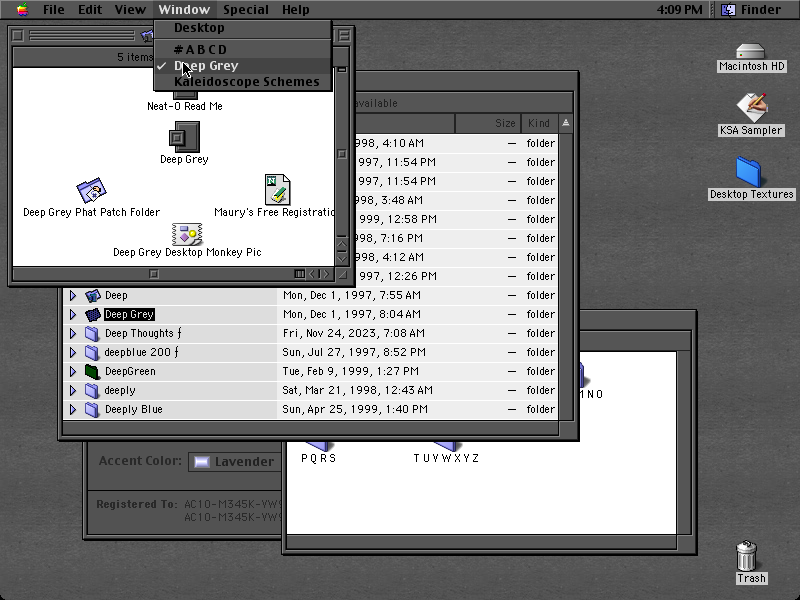Expand the Deep folder disclosure triangle
The height and width of the screenshot is (600, 800).
point(72,295)
